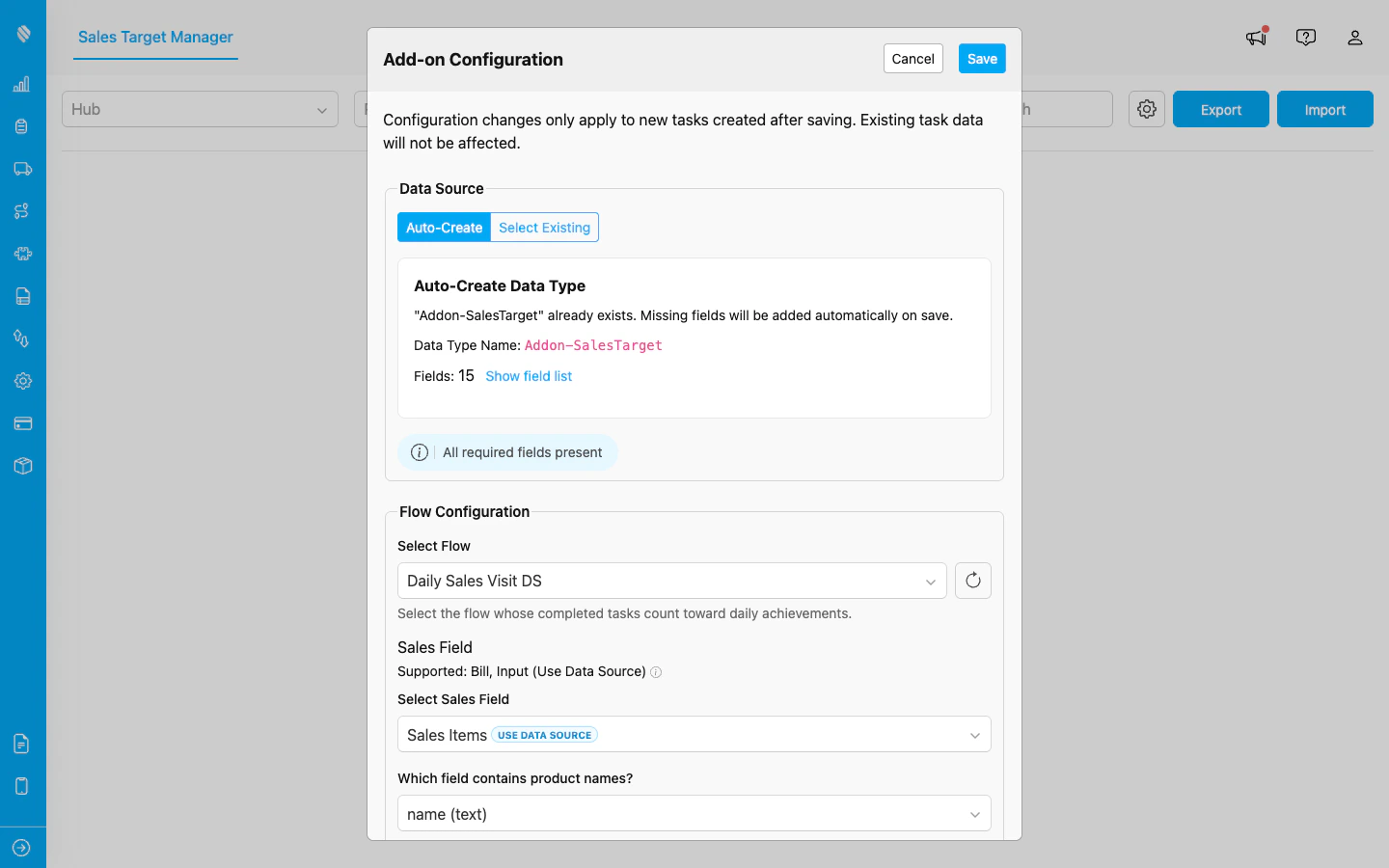Open the product names field dropdown
Screen dimensions: 1389x868
coord(694,813)
